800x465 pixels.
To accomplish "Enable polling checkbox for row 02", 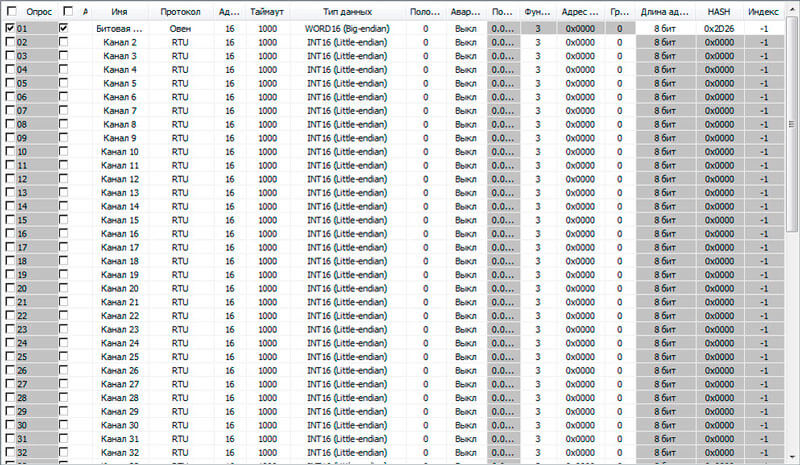I will point(10,42).
